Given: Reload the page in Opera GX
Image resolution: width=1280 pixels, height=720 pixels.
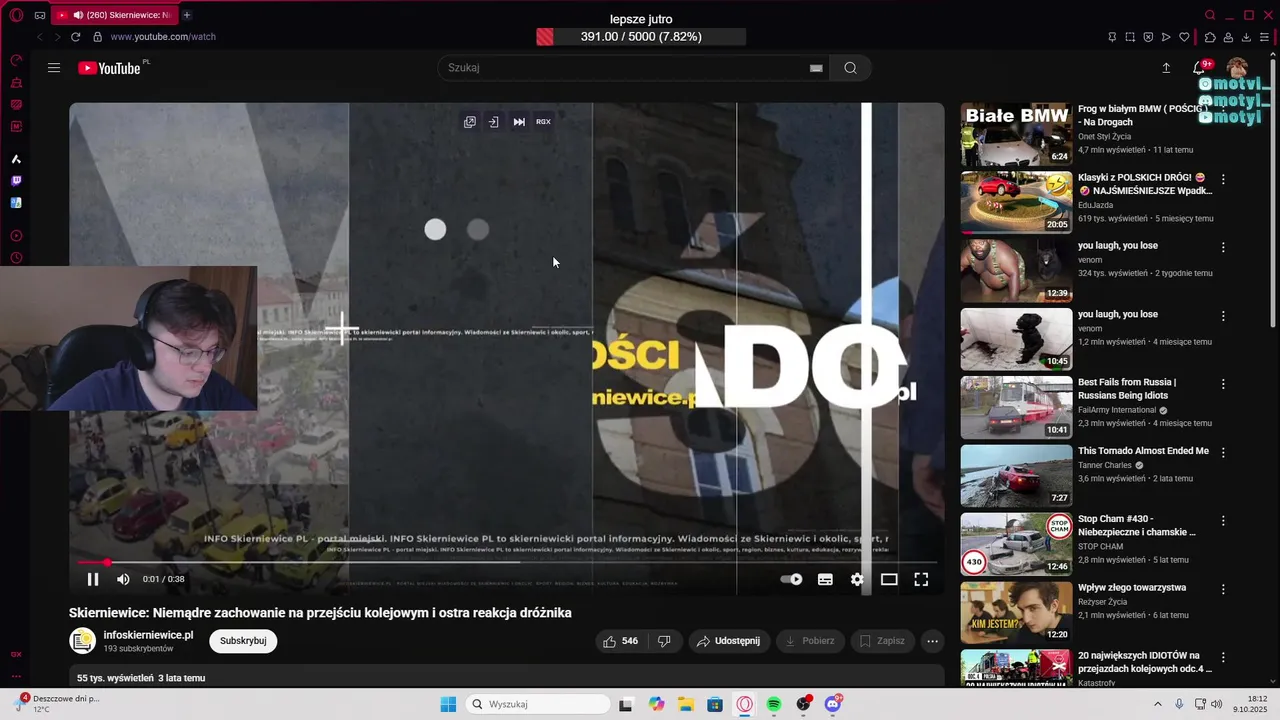Looking at the screenshot, I should 75,37.
